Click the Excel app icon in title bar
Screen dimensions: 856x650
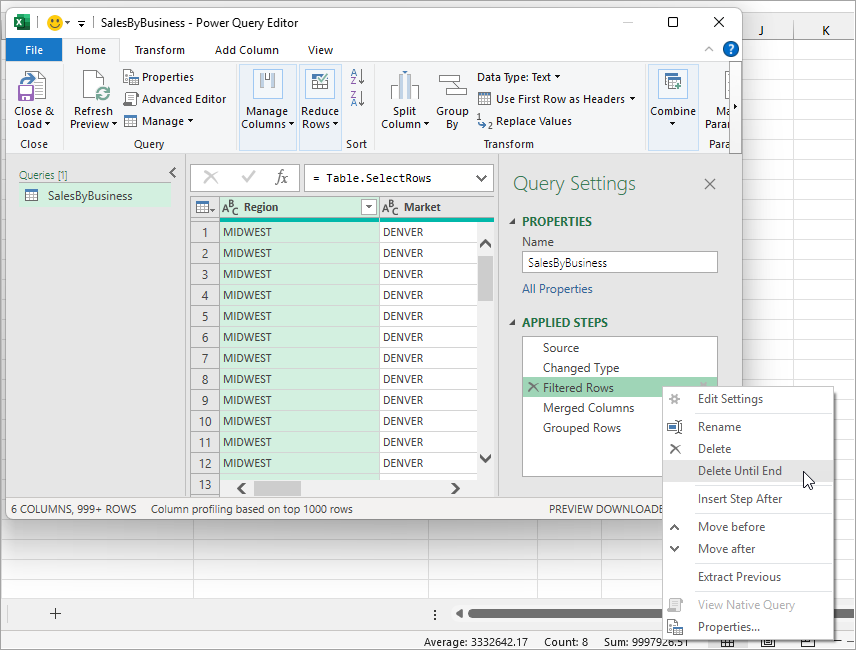(21, 22)
